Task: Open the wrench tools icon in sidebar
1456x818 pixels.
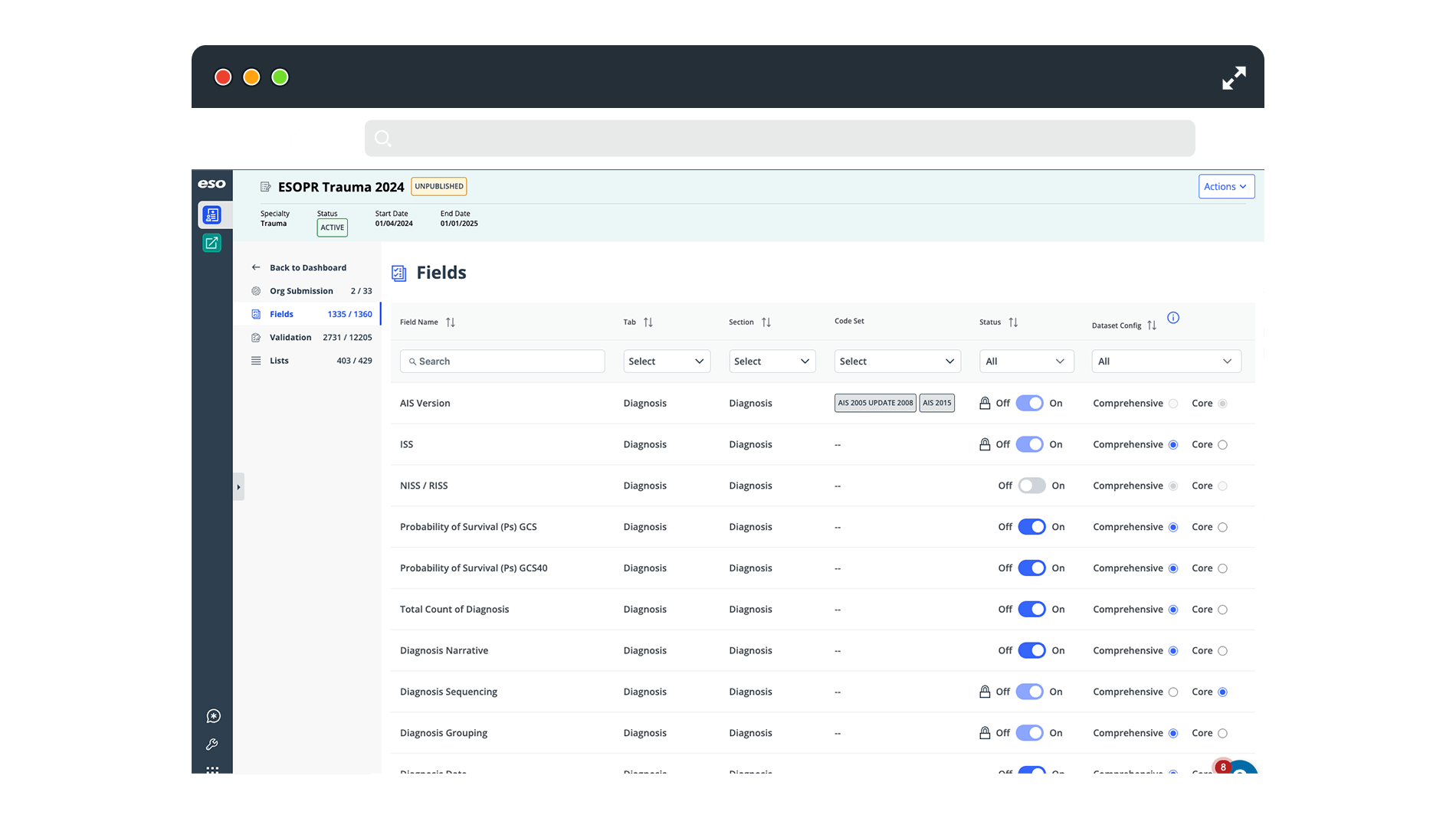Action: click(x=212, y=744)
